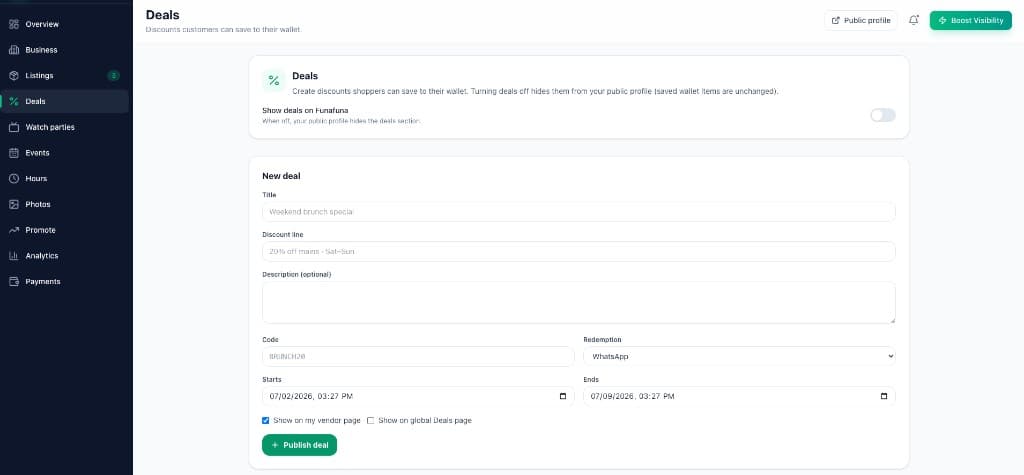This screenshot has width=1024, height=475.
Task: Click the Publish deal button
Action: click(299, 445)
